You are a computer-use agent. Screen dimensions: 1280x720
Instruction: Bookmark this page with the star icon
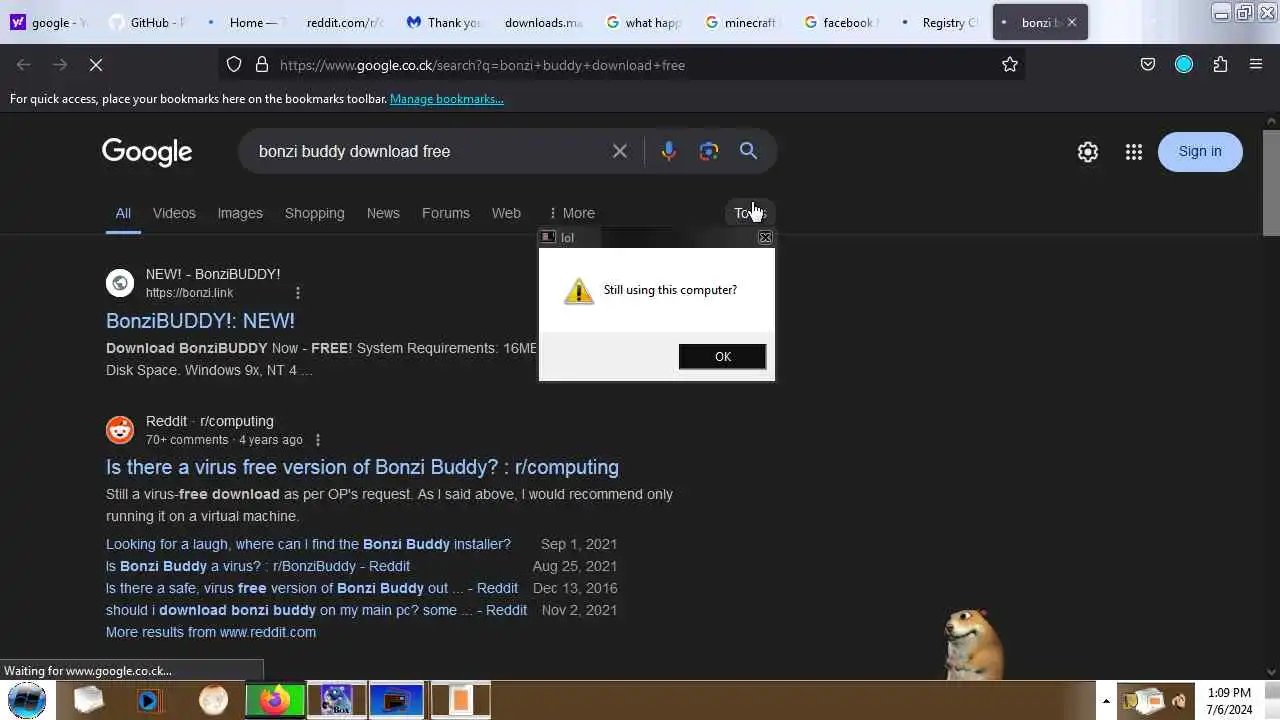(1010, 65)
